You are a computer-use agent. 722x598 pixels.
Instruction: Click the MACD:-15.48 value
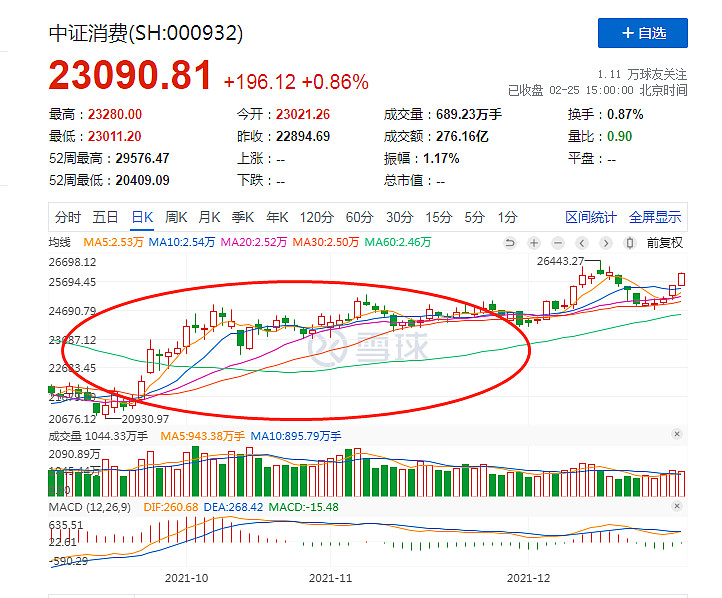303,507
